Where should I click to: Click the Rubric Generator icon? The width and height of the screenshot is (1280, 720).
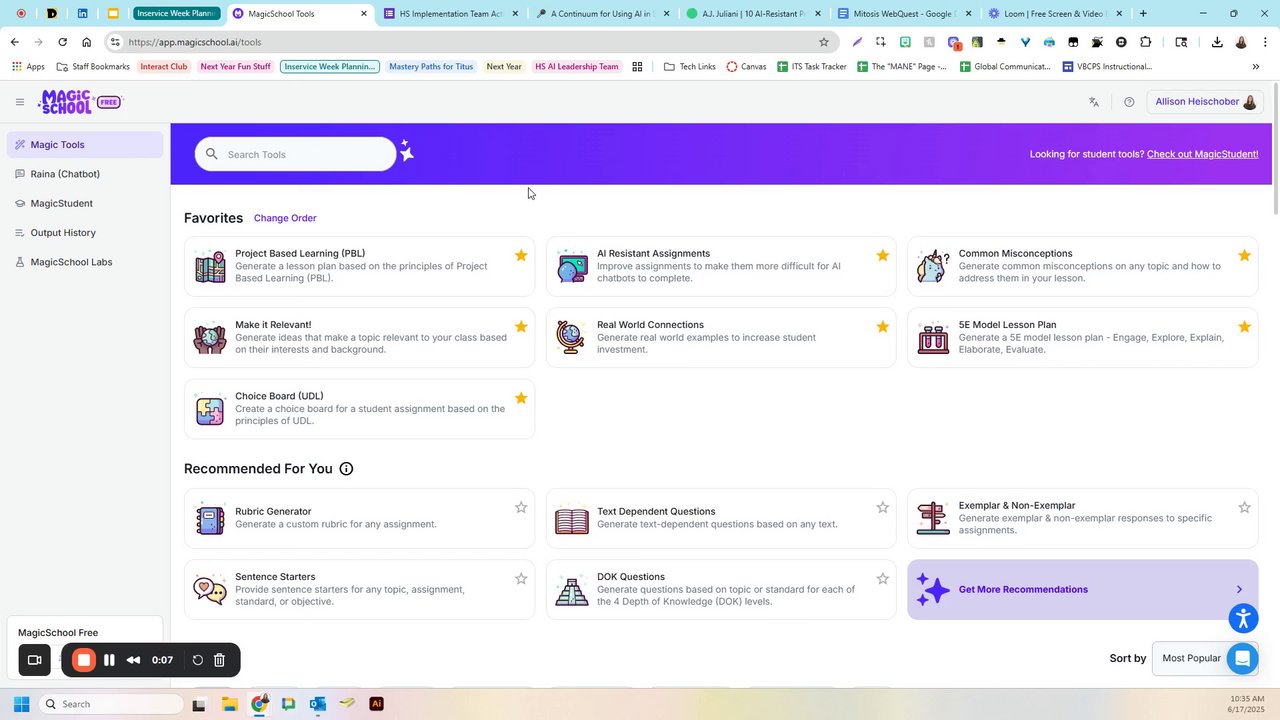pos(210,518)
